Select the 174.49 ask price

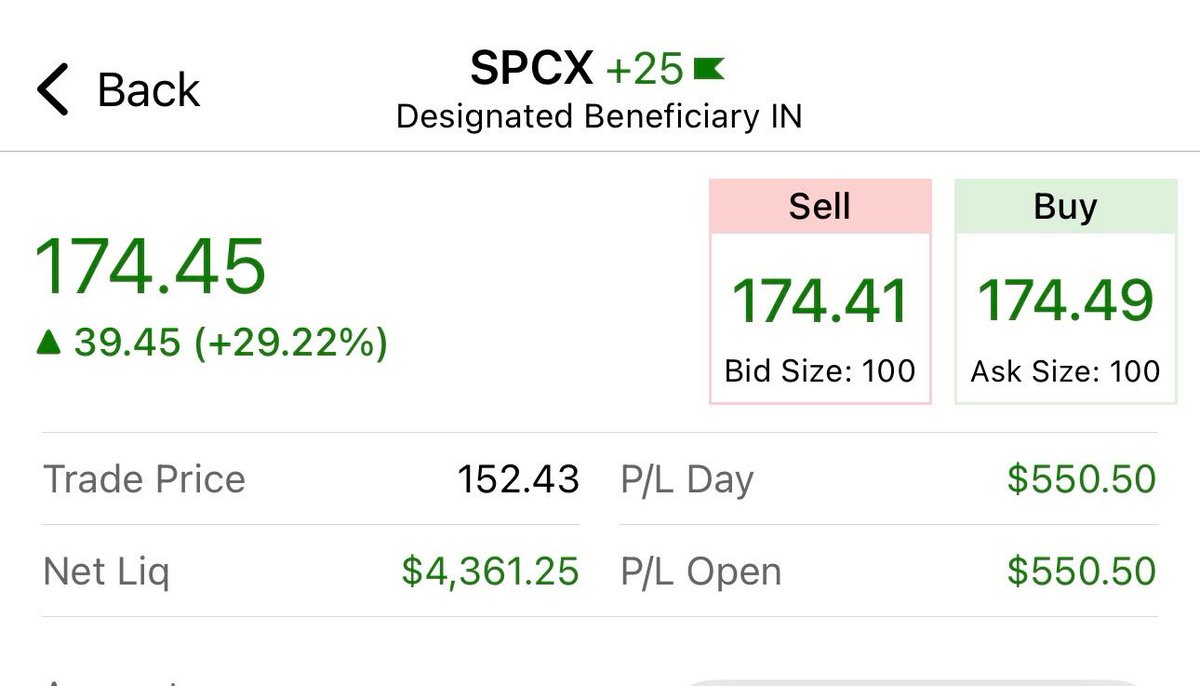point(1065,301)
